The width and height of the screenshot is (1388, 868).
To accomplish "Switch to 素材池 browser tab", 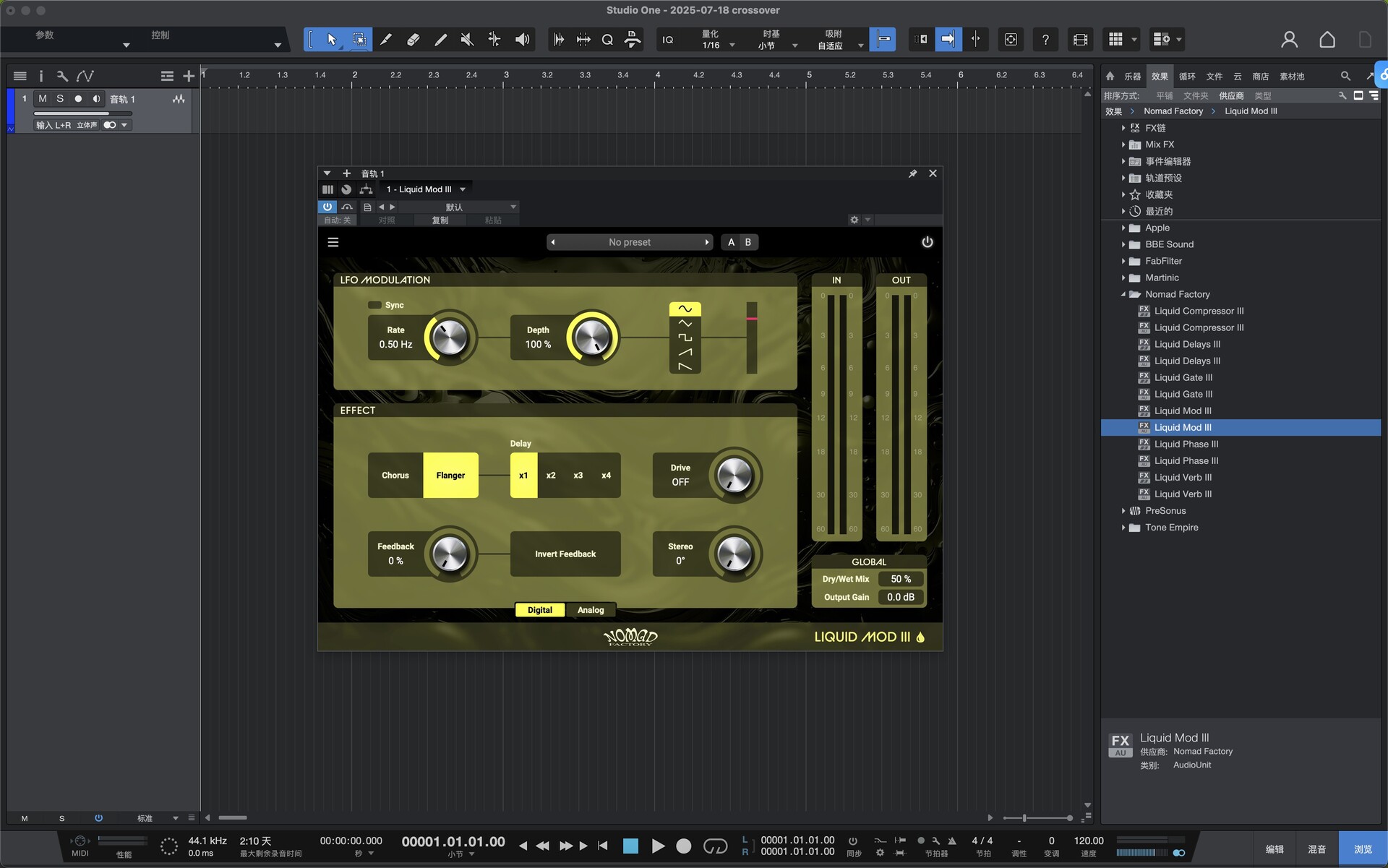I will (x=1292, y=77).
